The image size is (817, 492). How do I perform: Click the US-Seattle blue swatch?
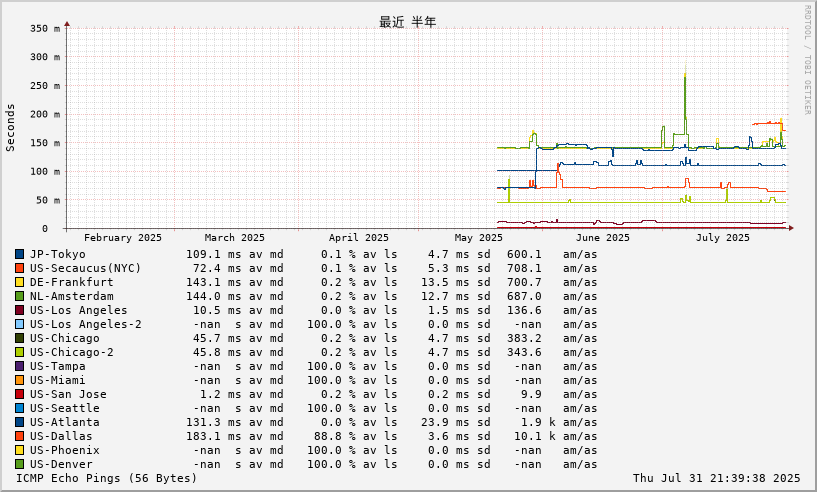click(x=19, y=409)
